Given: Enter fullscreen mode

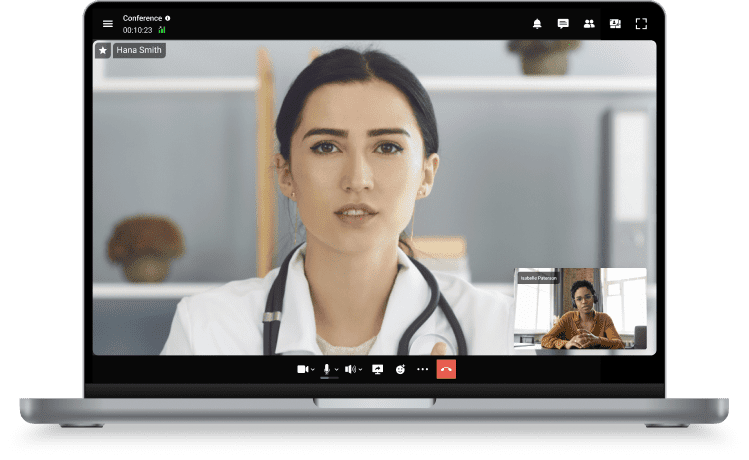Looking at the screenshot, I should tap(641, 23).
